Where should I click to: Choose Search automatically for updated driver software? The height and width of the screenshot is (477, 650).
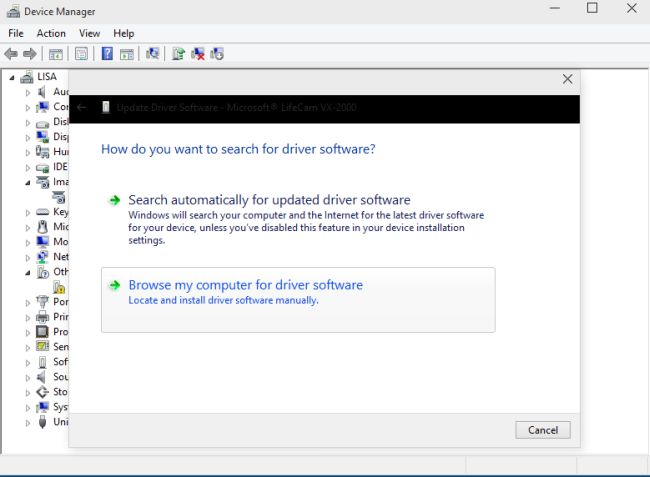click(298, 219)
